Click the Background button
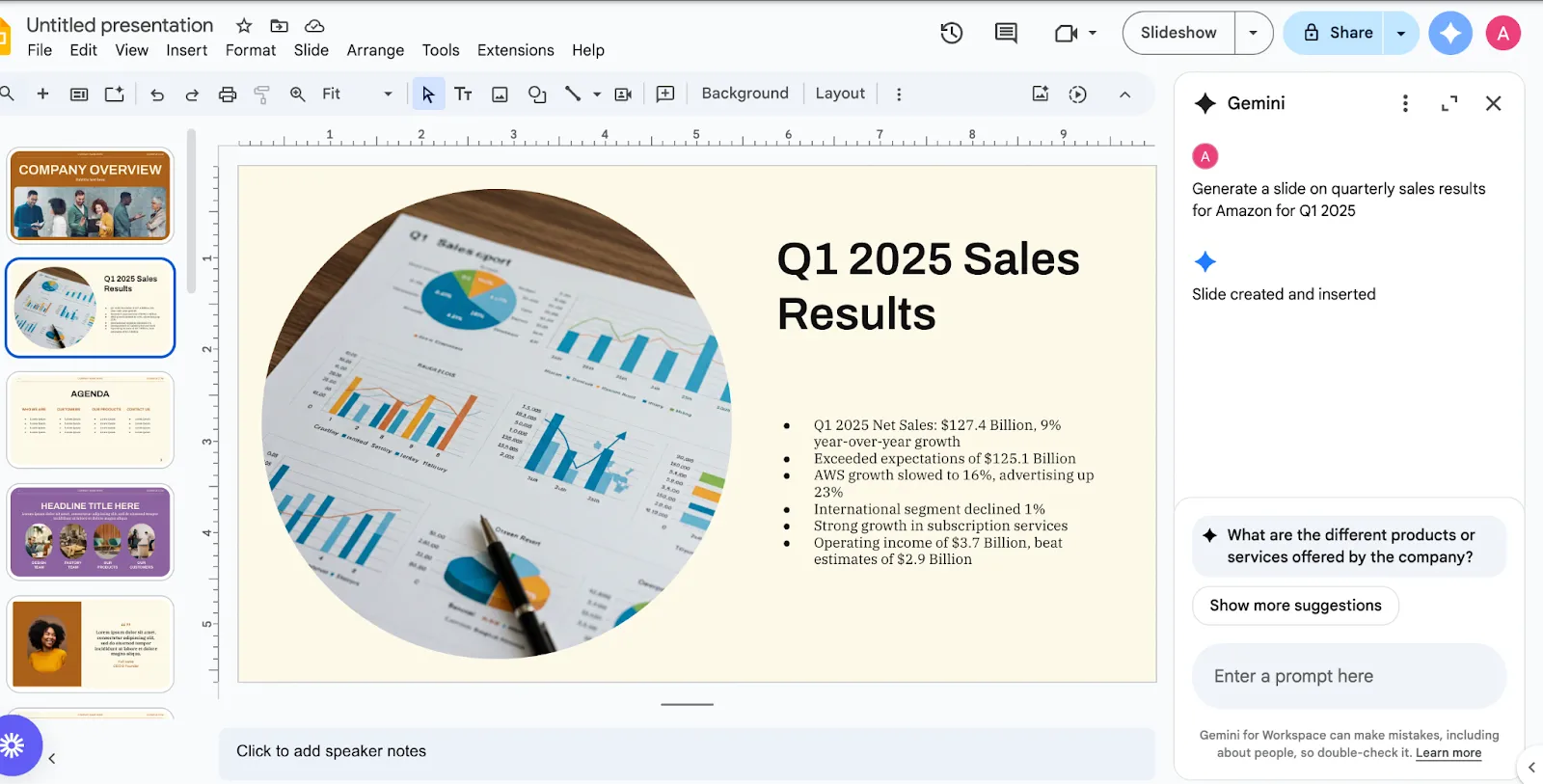1543x784 pixels. click(x=744, y=94)
